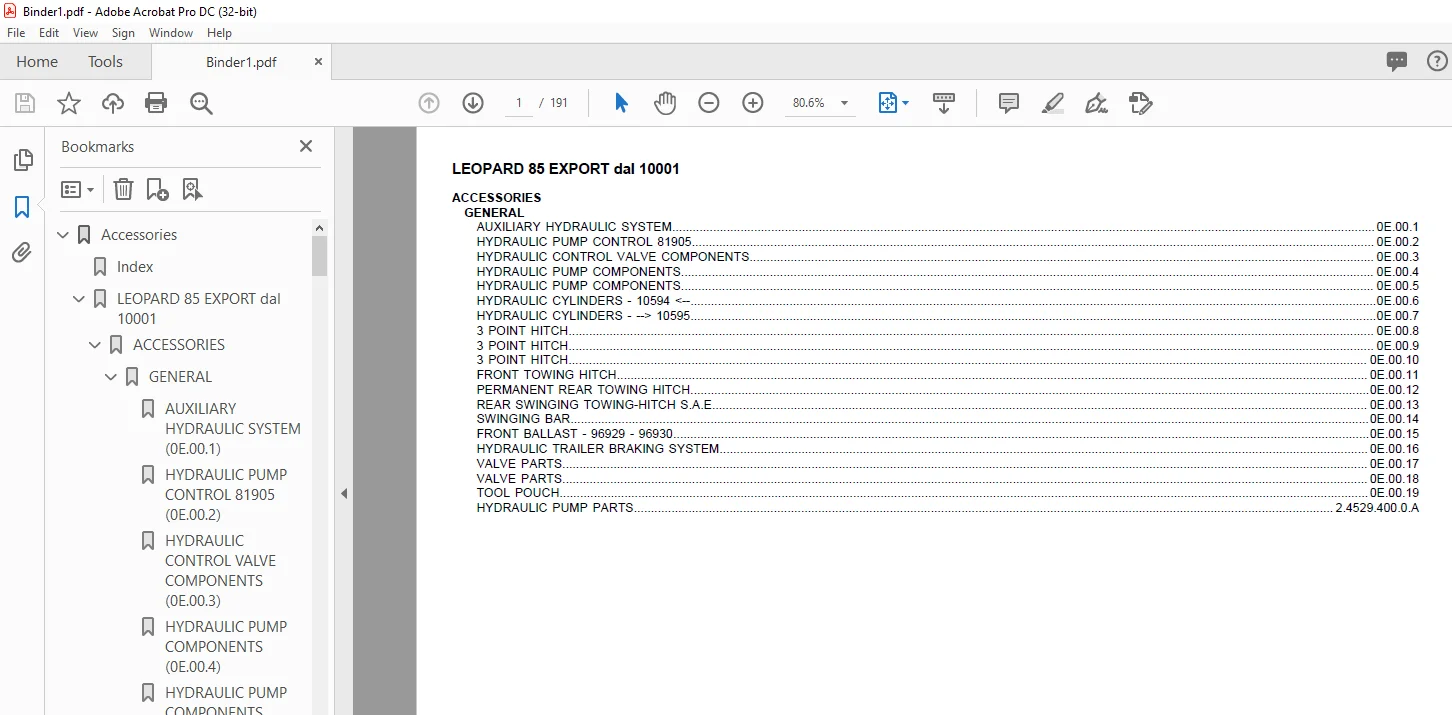Open the Sign document pen tool
Image resolution: width=1452 pixels, height=715 pixels.
1097,103
